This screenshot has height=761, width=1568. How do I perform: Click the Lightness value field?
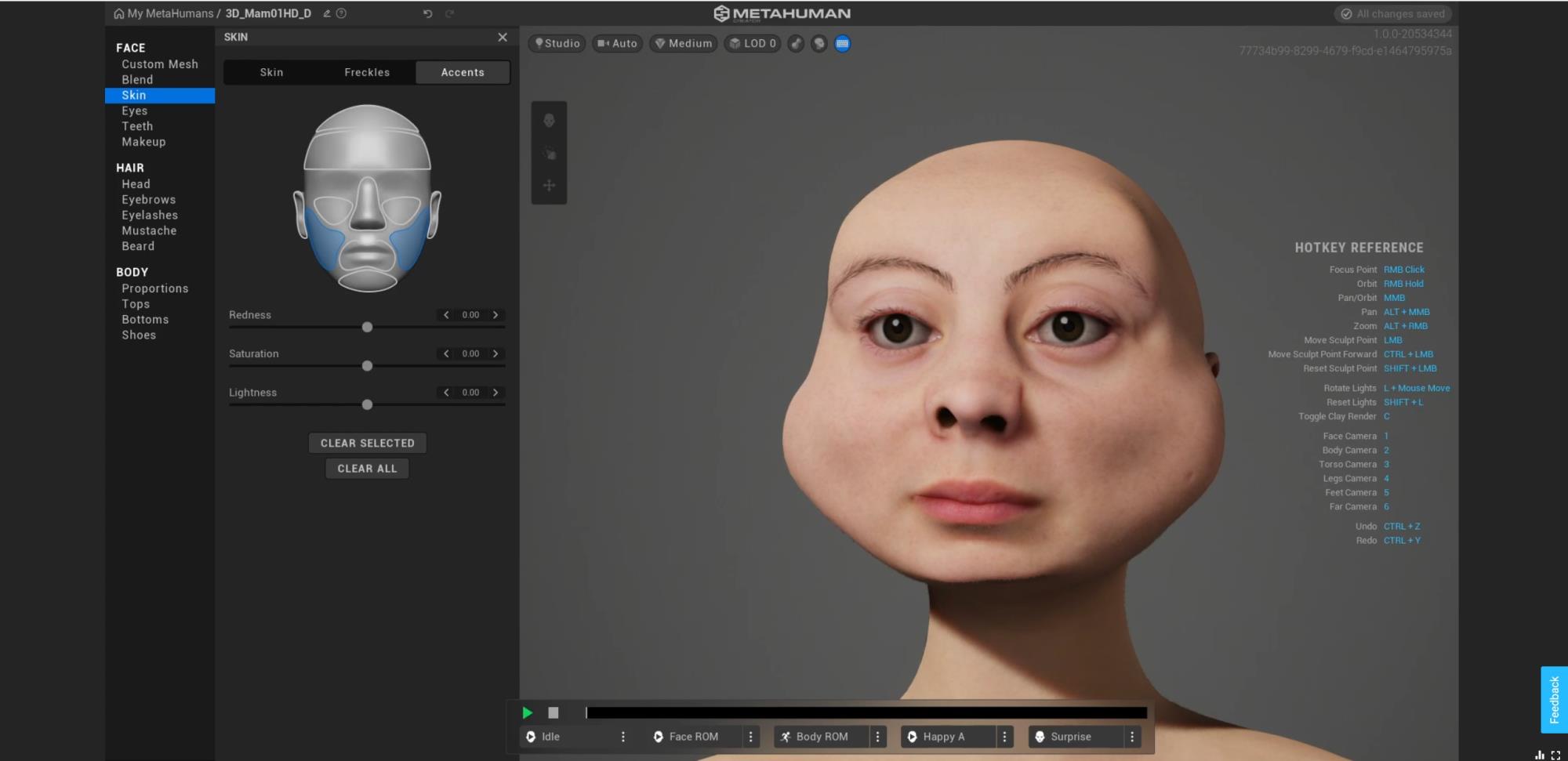point(470,393)
